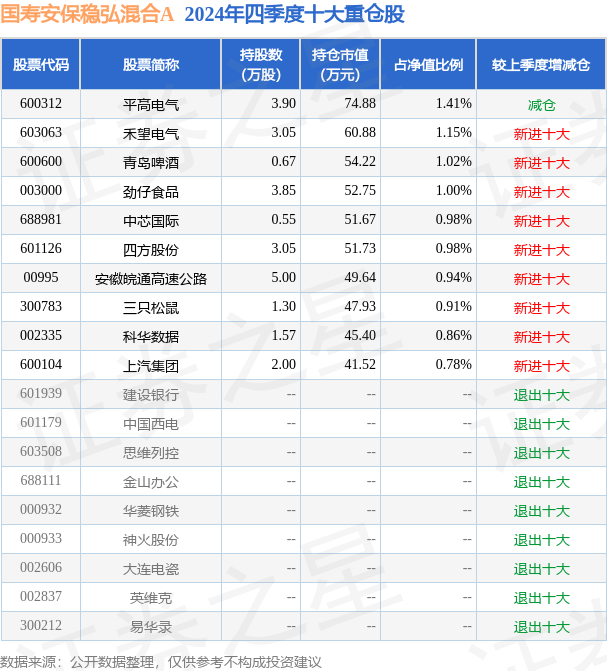This screenshot has width=607, height=671.
Task: Click the 新进十大 status for 三只松鼠
Action: [x=541, y=309]
